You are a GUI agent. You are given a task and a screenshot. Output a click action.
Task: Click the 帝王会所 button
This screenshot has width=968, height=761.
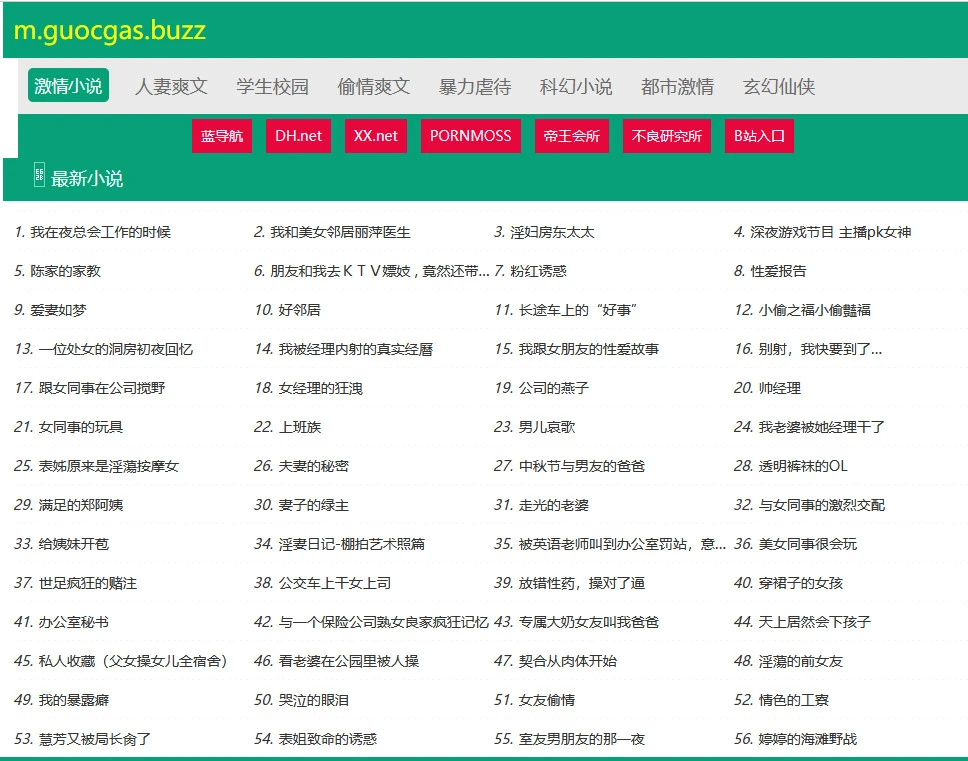572,136
